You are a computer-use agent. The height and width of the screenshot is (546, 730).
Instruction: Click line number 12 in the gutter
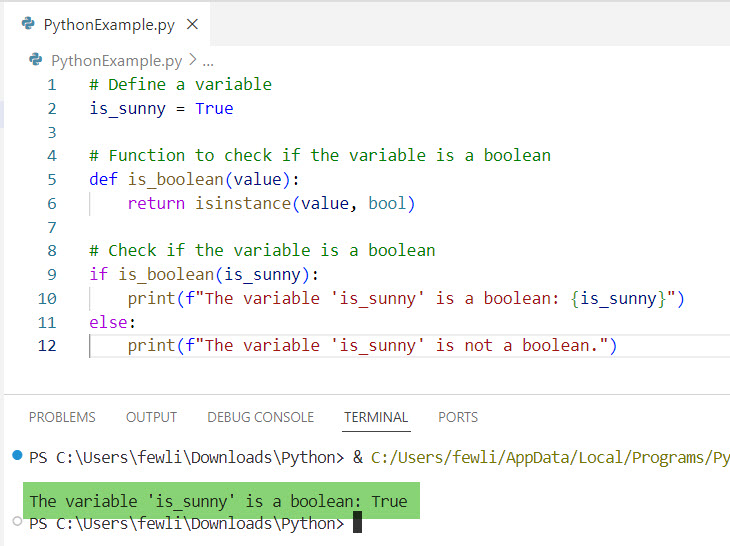click(47, 346)
